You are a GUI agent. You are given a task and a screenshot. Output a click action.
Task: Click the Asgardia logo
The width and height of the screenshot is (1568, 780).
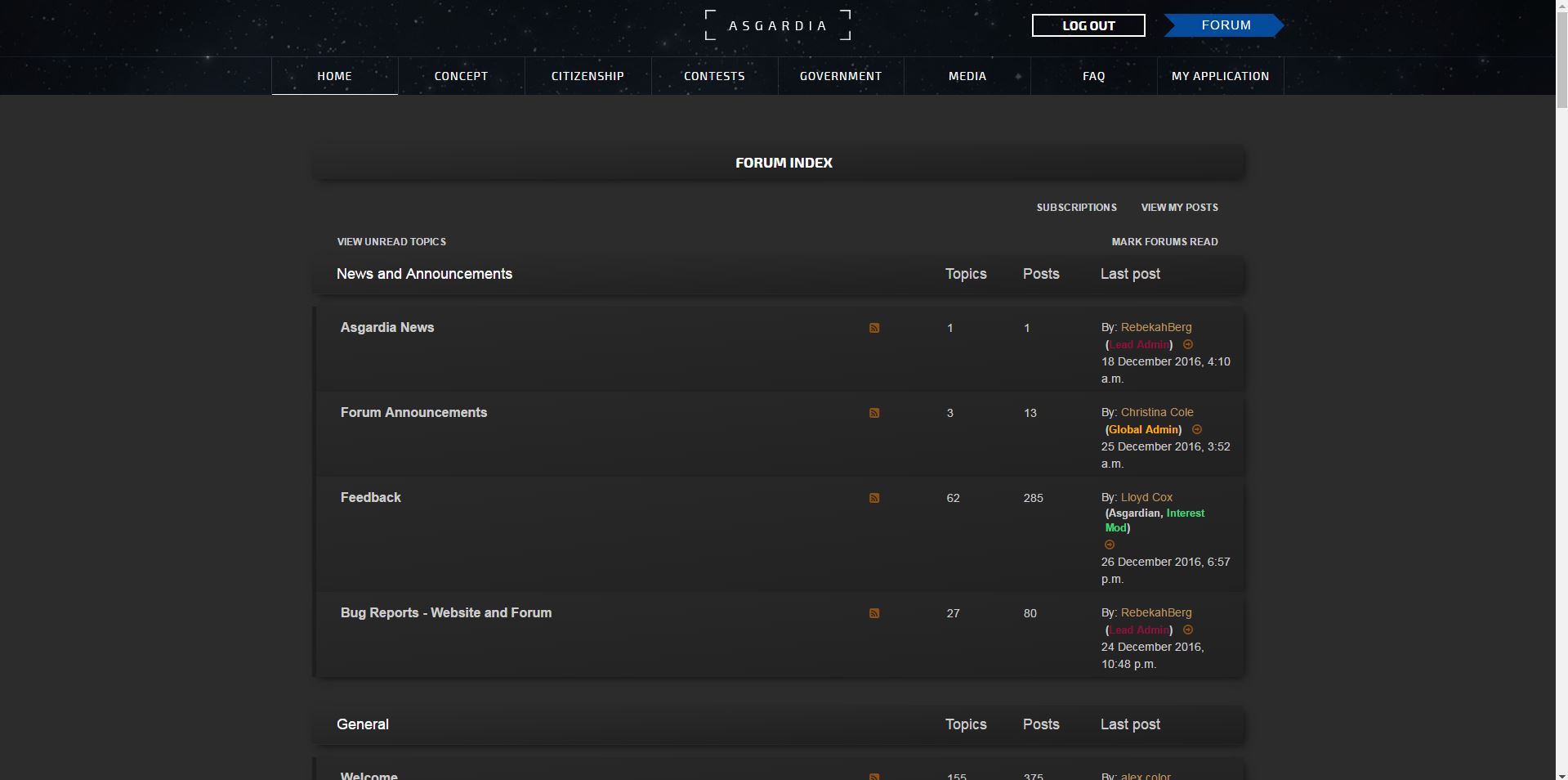778,25
